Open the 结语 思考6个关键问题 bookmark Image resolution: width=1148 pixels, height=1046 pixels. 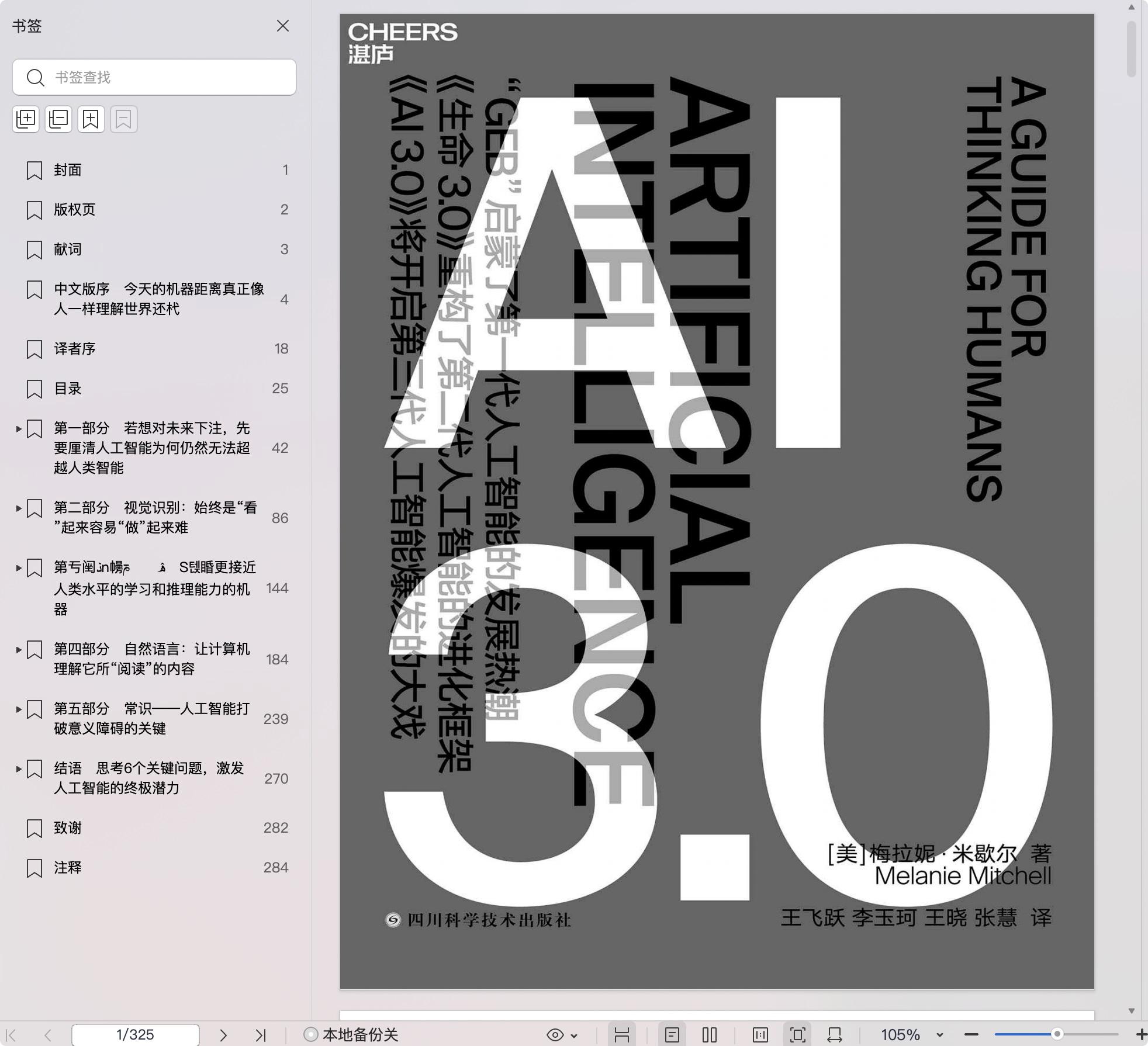tap(150, 778)
